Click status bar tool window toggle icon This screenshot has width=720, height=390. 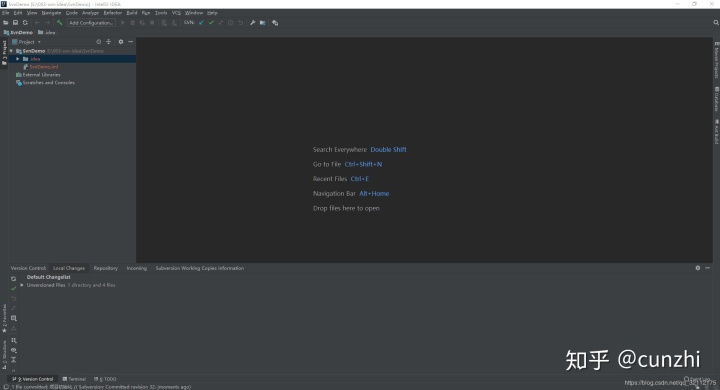(5, 387)
